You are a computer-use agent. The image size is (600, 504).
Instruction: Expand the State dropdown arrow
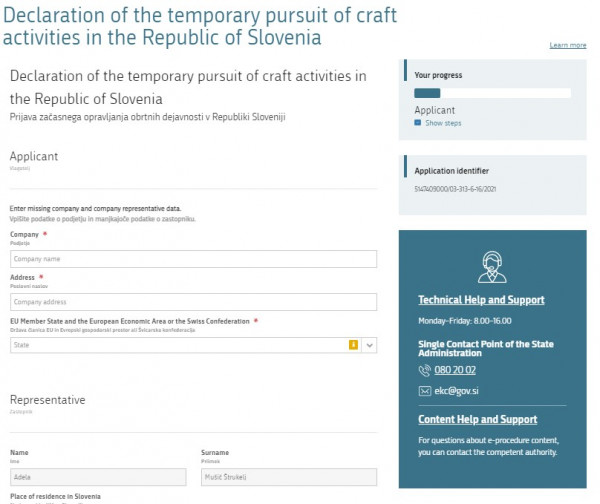tap(369, 345)
